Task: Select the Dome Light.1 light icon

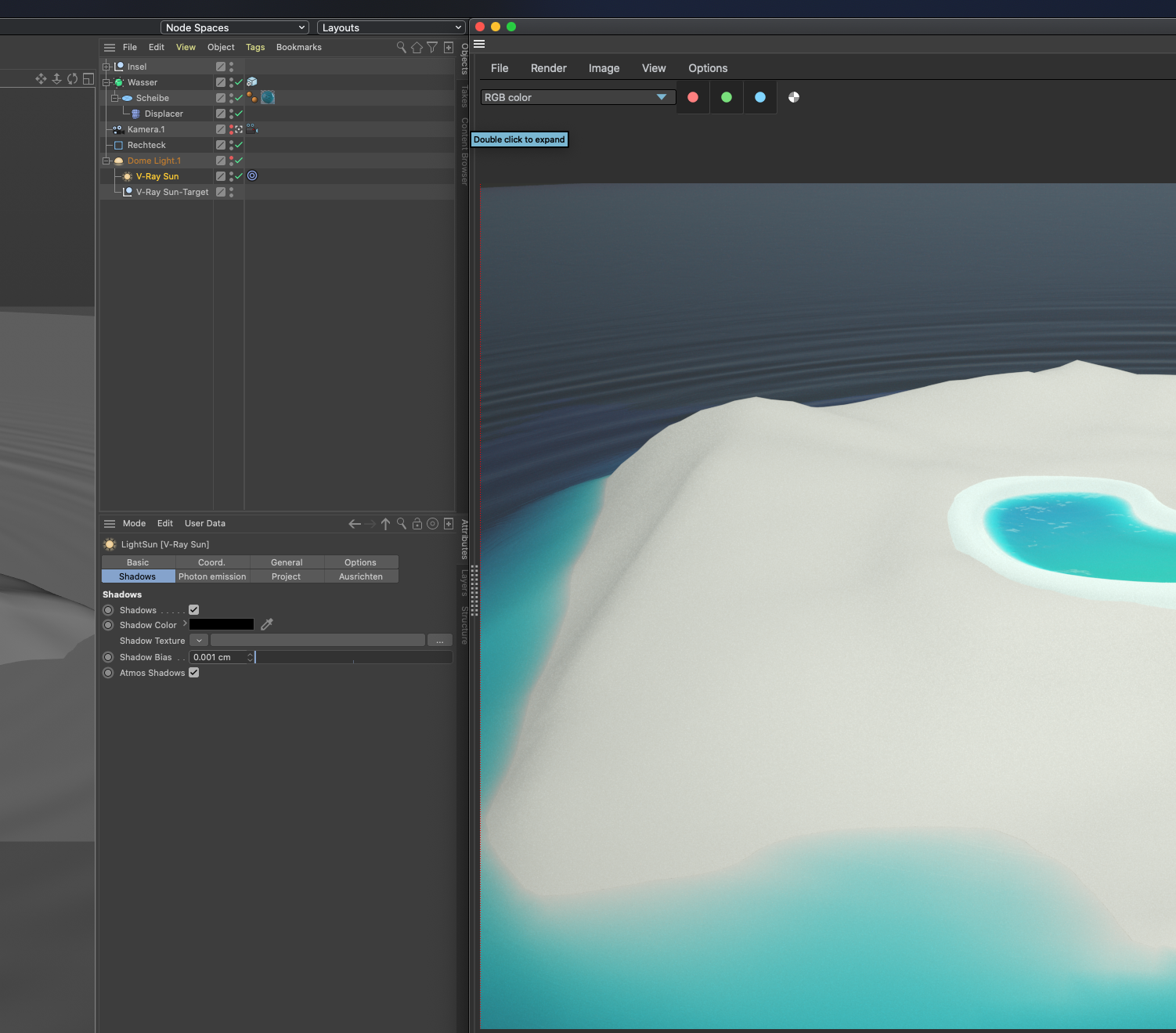Action: tap(119, 161)
